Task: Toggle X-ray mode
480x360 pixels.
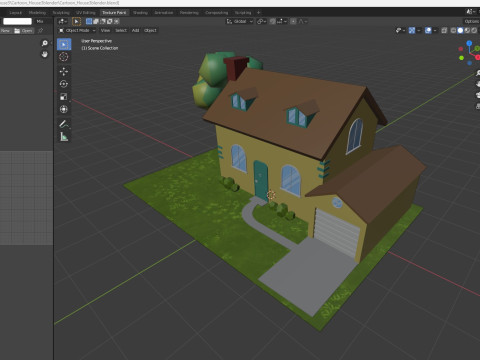Action: click(x=444, y=30)
